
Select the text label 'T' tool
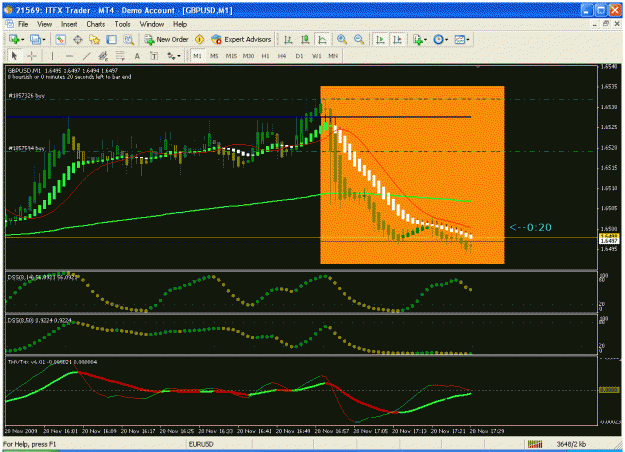(154, 56)
